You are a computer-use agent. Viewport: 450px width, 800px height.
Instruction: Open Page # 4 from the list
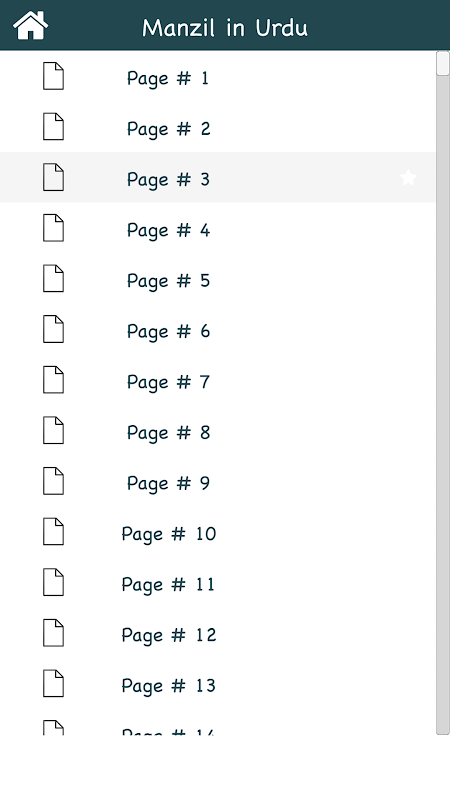217,228
